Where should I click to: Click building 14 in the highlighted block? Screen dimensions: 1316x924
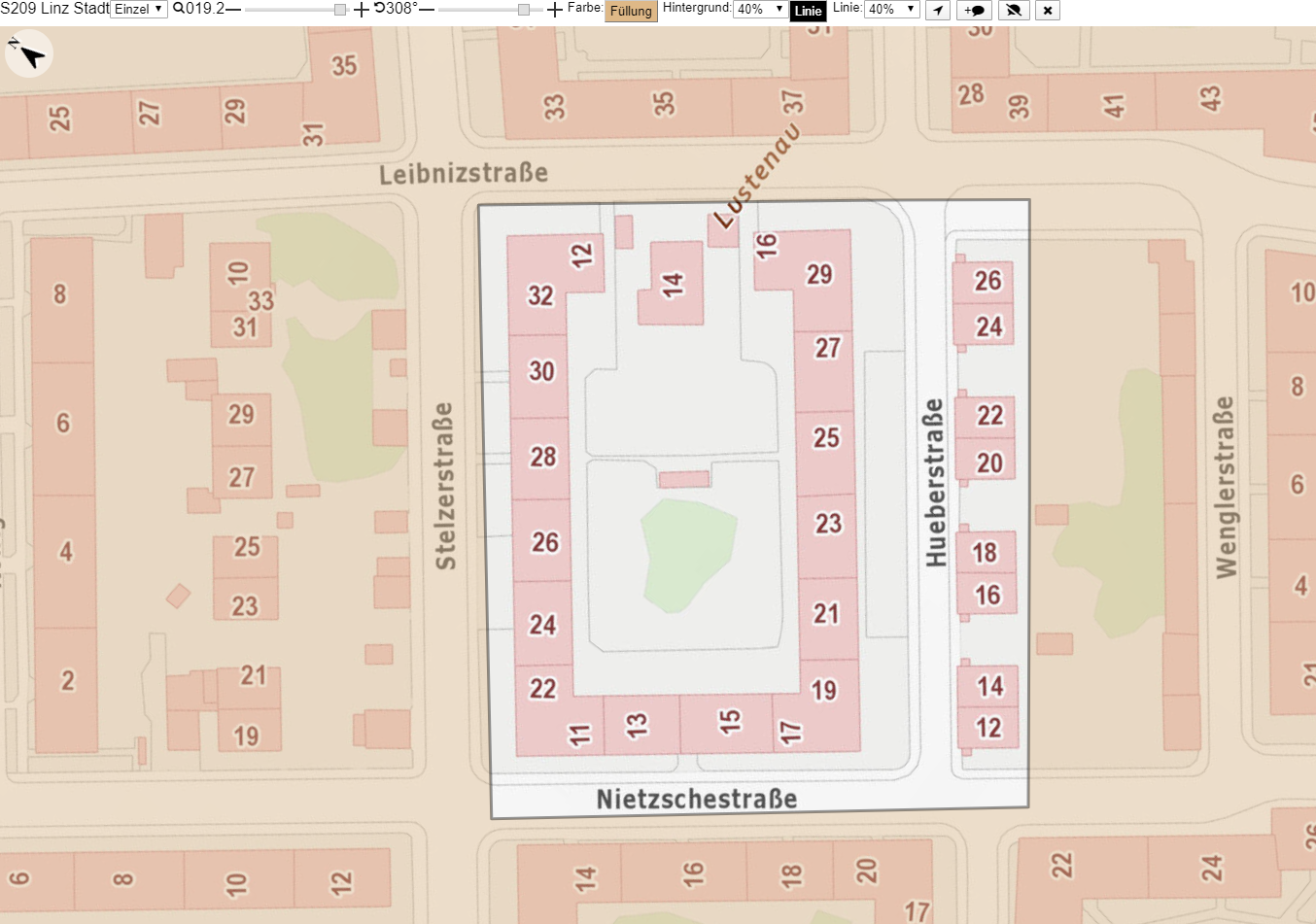[x=672, y=284]
